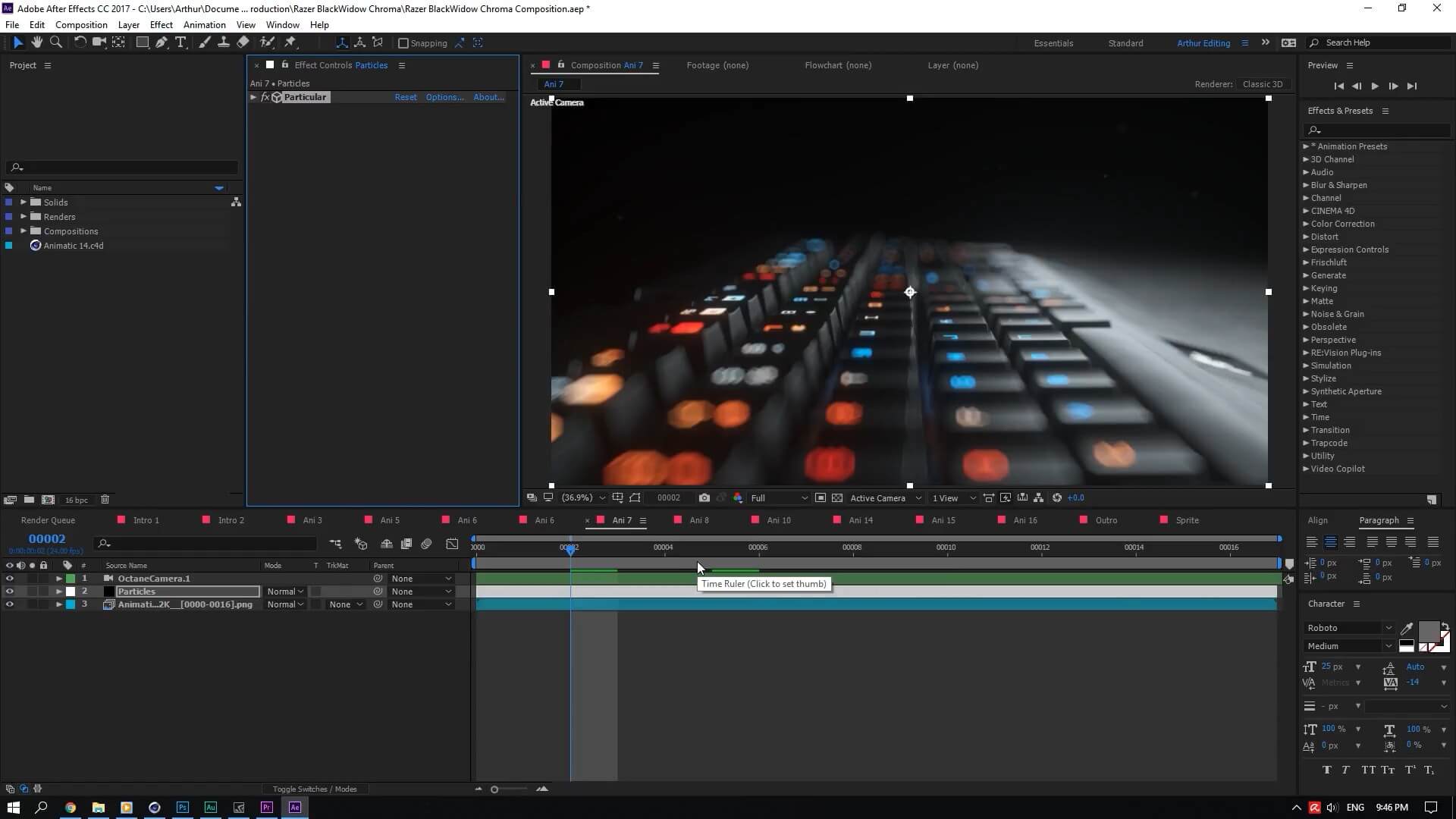Enable the Snapping checkbox
The height and width of the screenshot is (819, 1456).
[403, 43]
